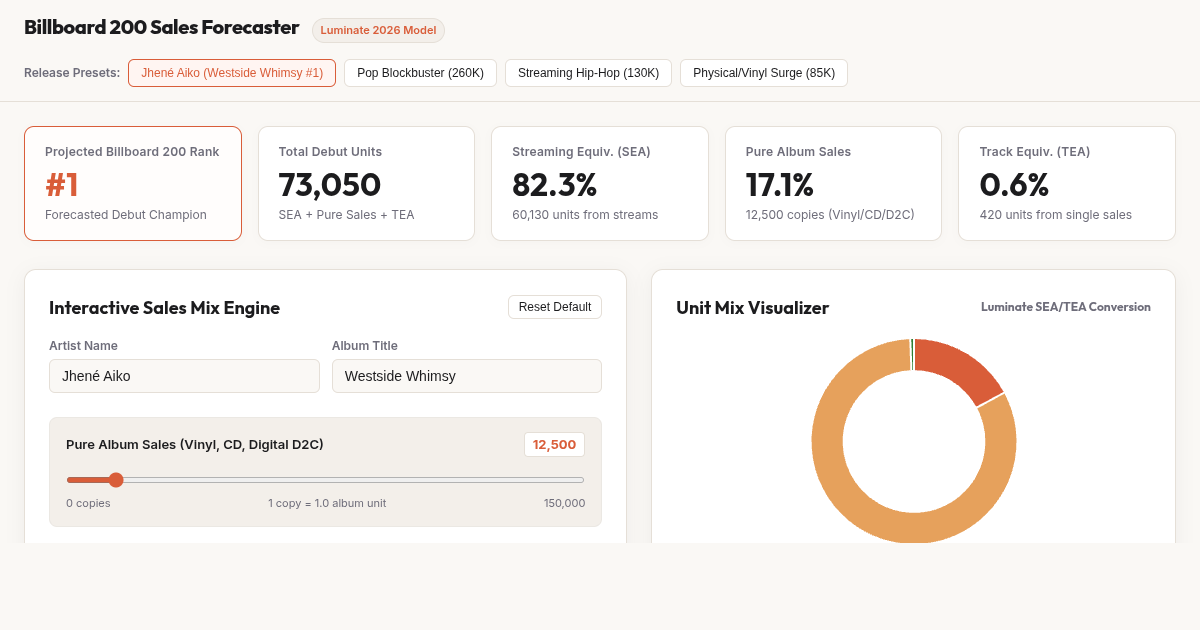The width and height of the screenshot is (1200, 630).
Task: Click the '150,000' slider maximum label
Action: coord(565,503)
